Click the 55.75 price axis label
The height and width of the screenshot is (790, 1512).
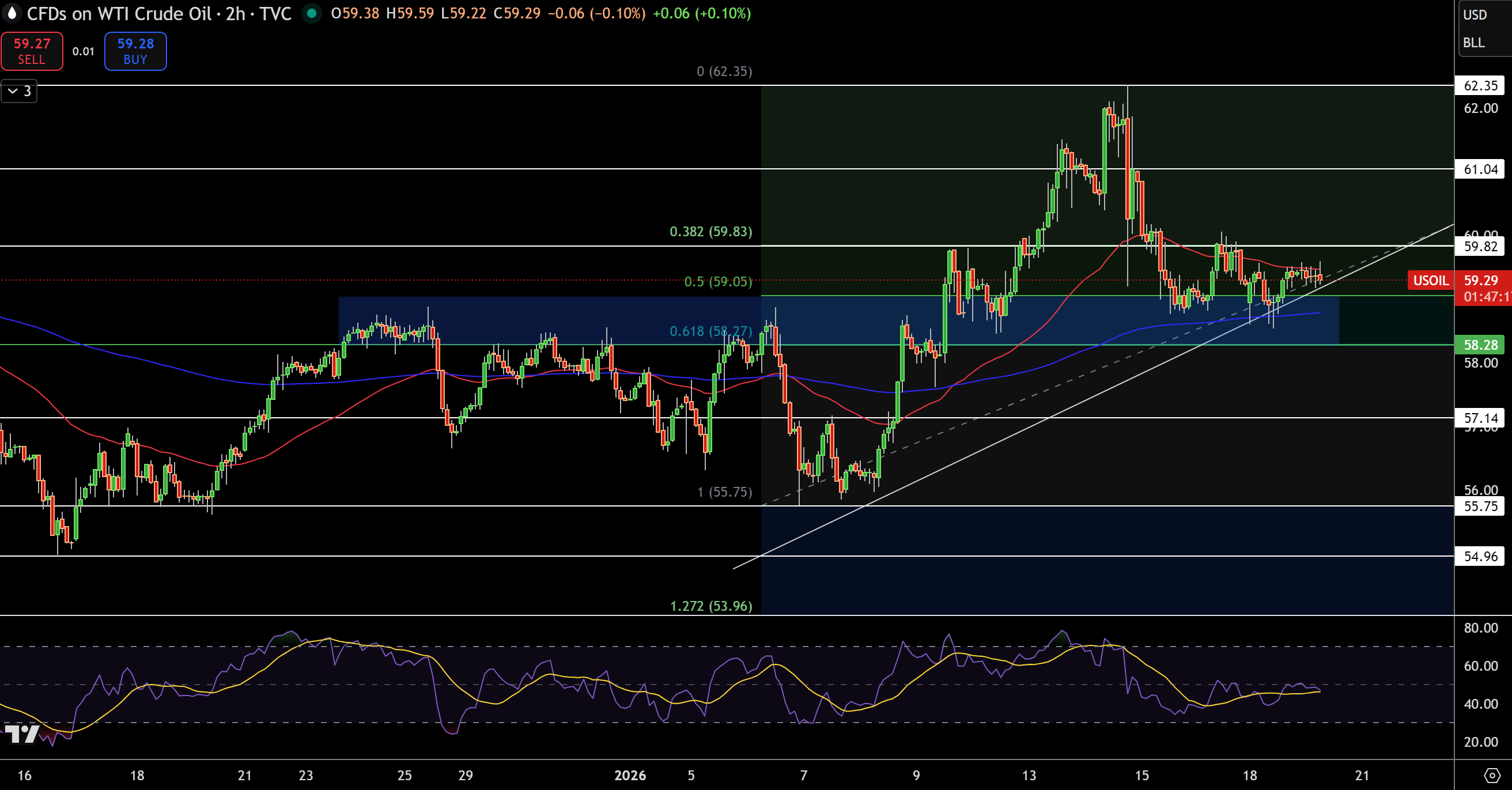[1480, 506]
